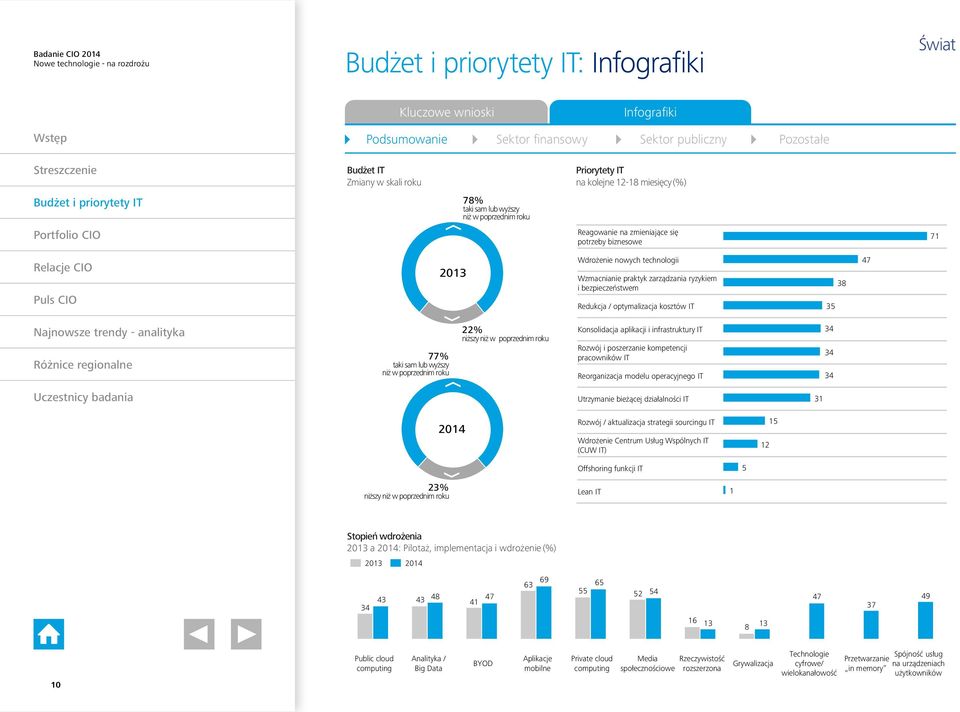Click the Konsolidacja aplikacji i infrastruktury IT label
This screenshot has width=960, height=712.
coord(640,329)
